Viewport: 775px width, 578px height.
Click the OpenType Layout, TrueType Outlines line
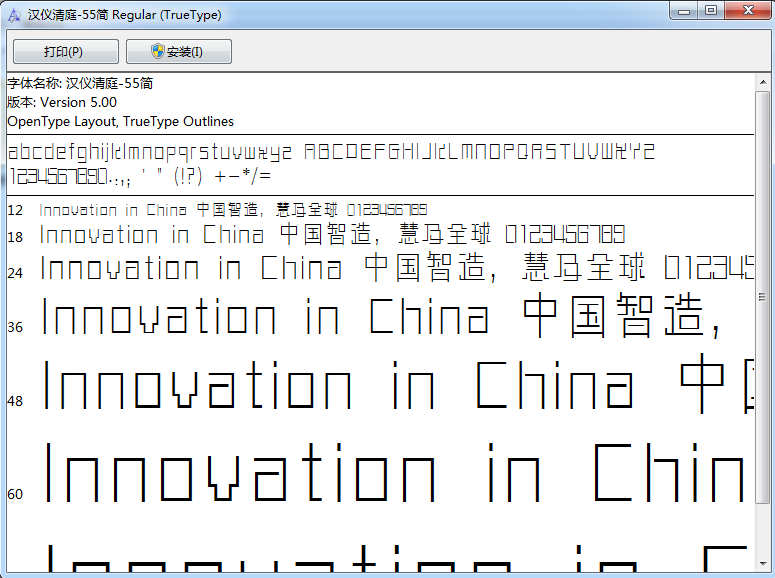coord(120,121)
